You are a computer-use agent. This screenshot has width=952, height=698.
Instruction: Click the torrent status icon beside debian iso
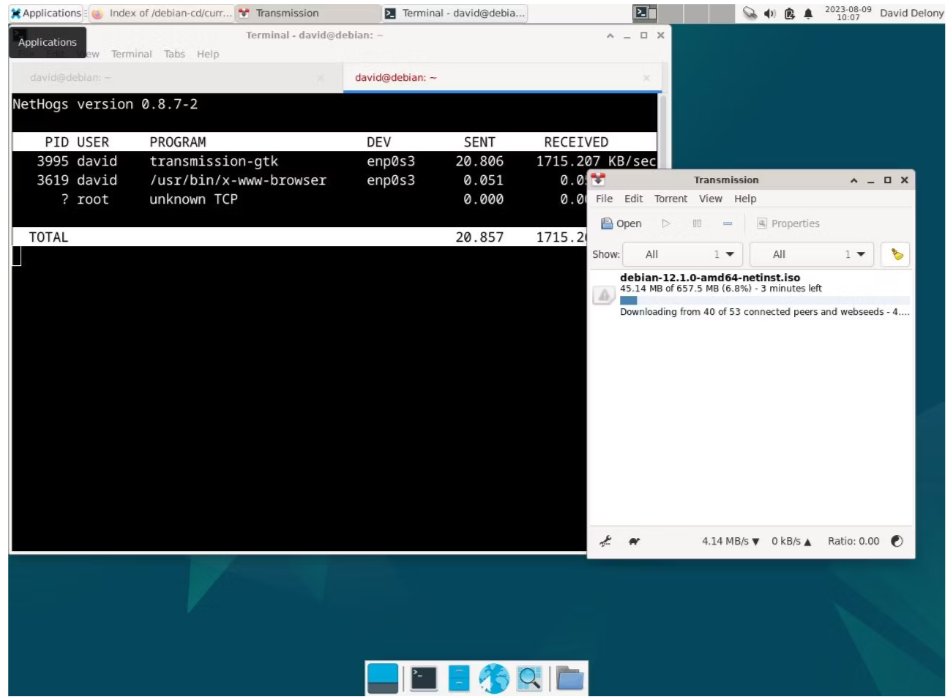coord(604,296)
